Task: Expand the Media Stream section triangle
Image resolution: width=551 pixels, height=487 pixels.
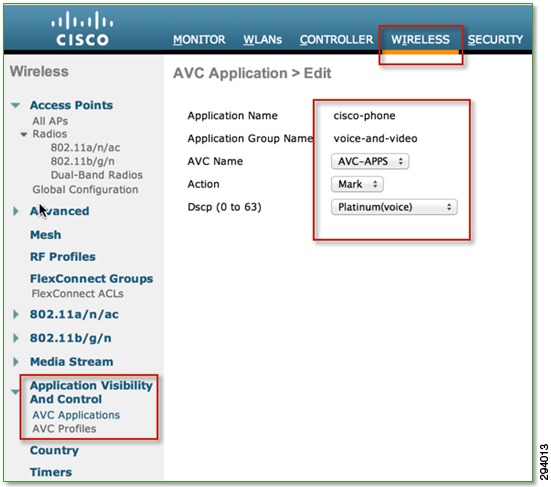Action: coord(16,362)
